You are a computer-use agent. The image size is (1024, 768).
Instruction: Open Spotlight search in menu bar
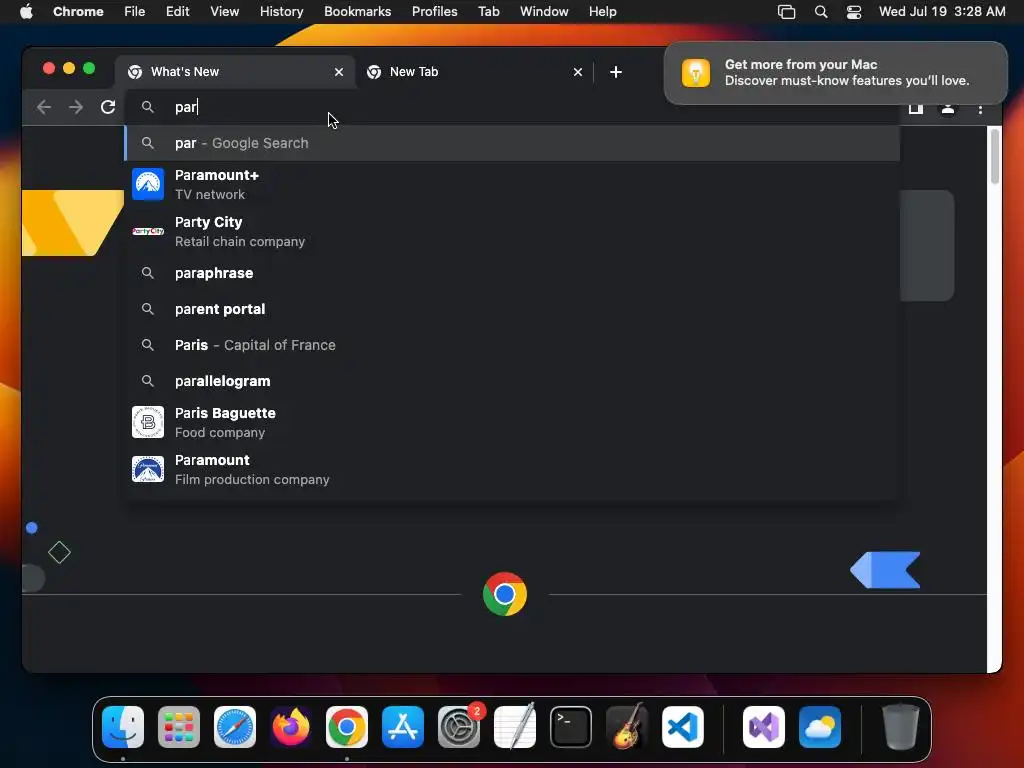click(x=821, y=12)
